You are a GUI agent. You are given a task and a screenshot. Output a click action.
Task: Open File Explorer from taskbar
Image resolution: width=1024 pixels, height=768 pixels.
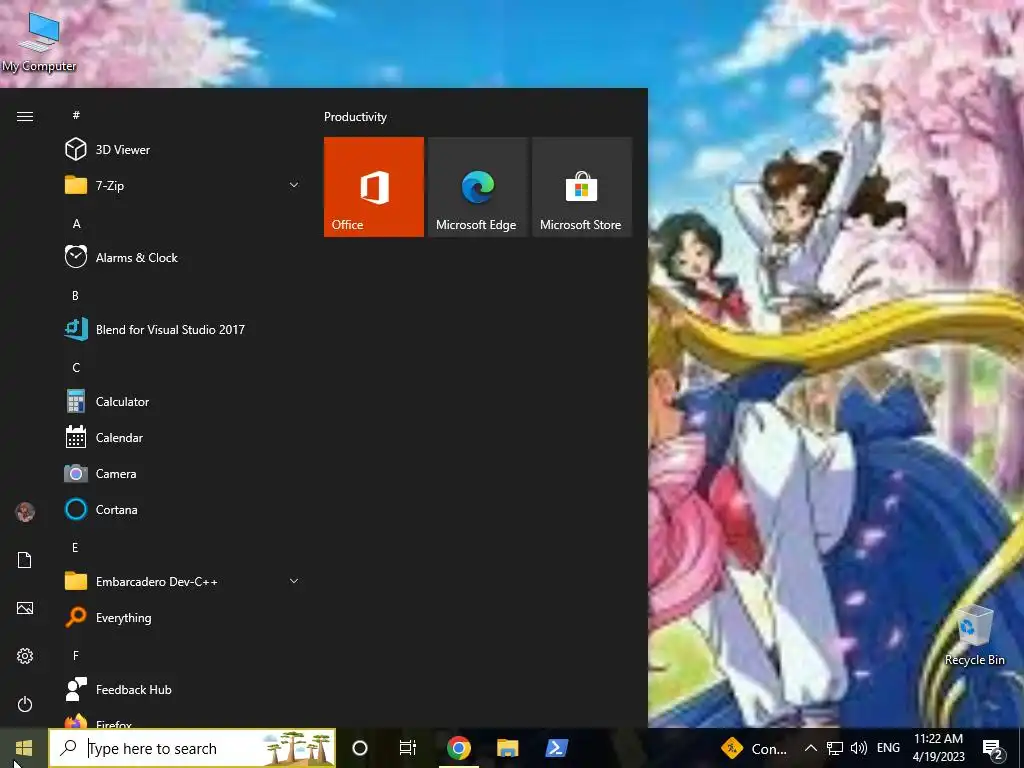pos(507,748)
